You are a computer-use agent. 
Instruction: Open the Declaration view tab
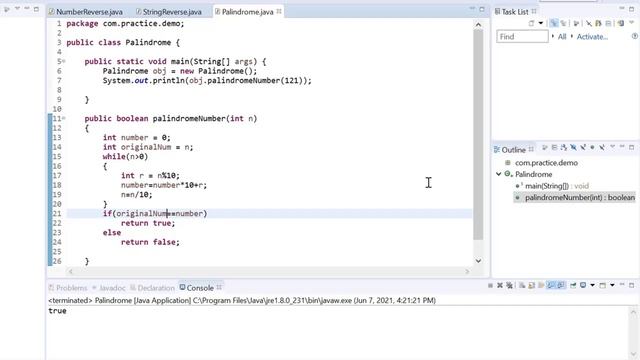tap(152, 288)
